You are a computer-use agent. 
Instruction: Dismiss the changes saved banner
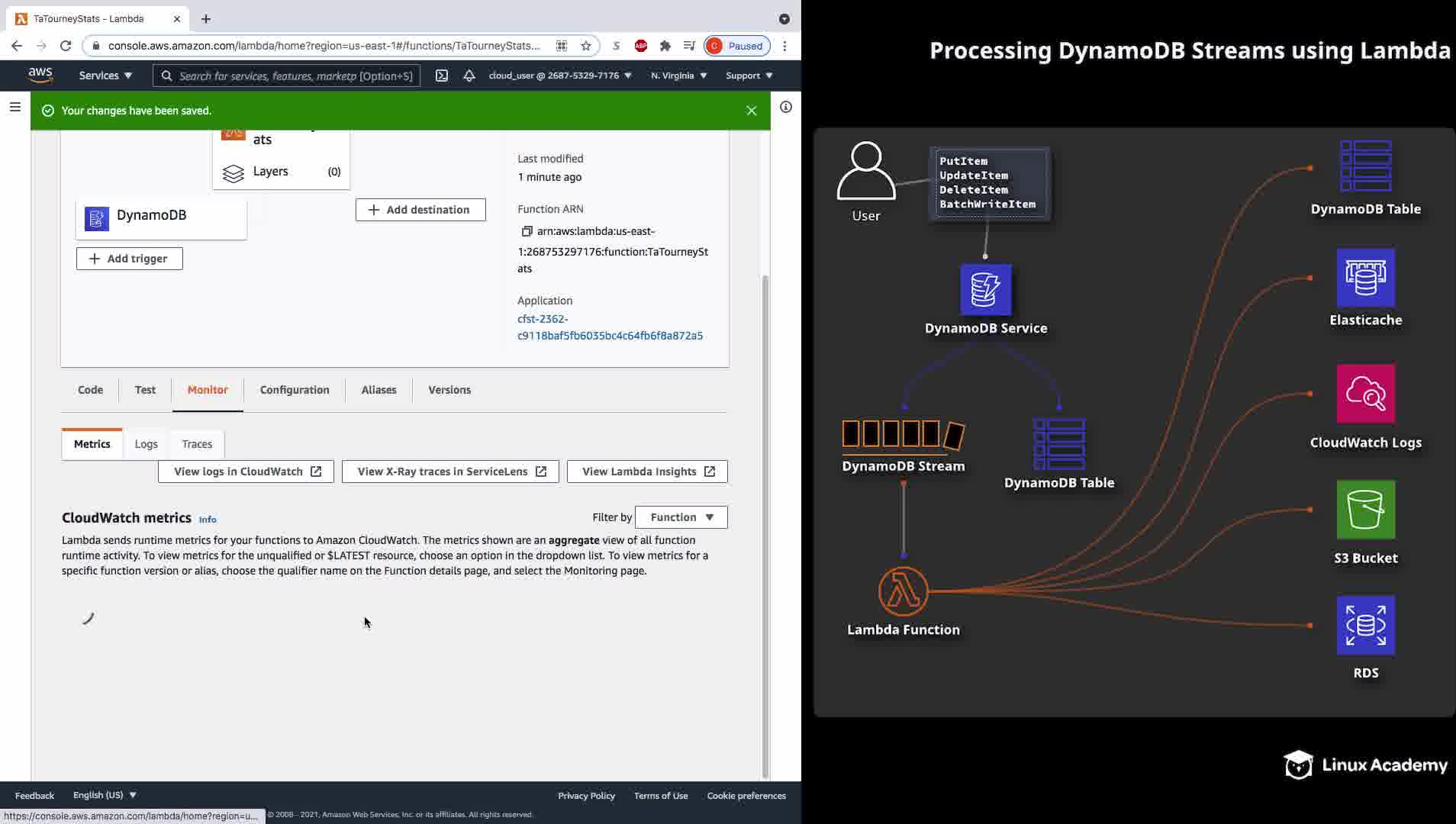click(751, 111)
